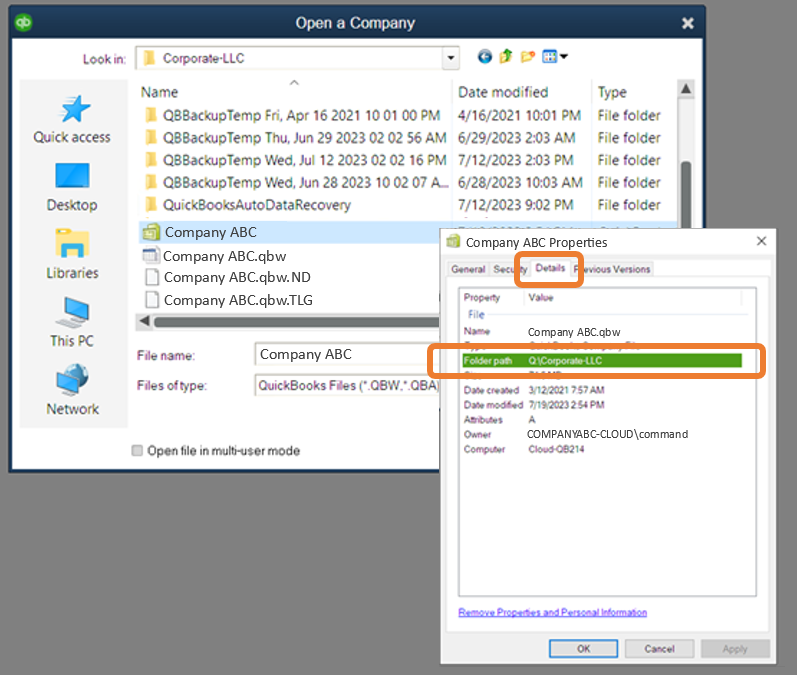
Task: Switch to the Previous Versions tab
Action: pyautogui.click(x=612, y=269)
